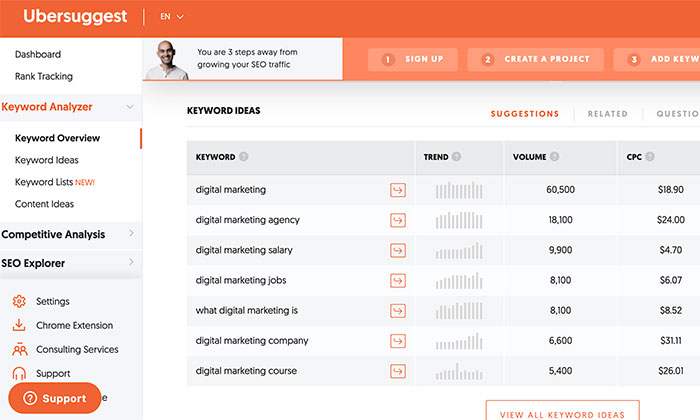700x420 pixels.
Task: Click the keyword 'digital marketing jobs'
Action: 241,280
